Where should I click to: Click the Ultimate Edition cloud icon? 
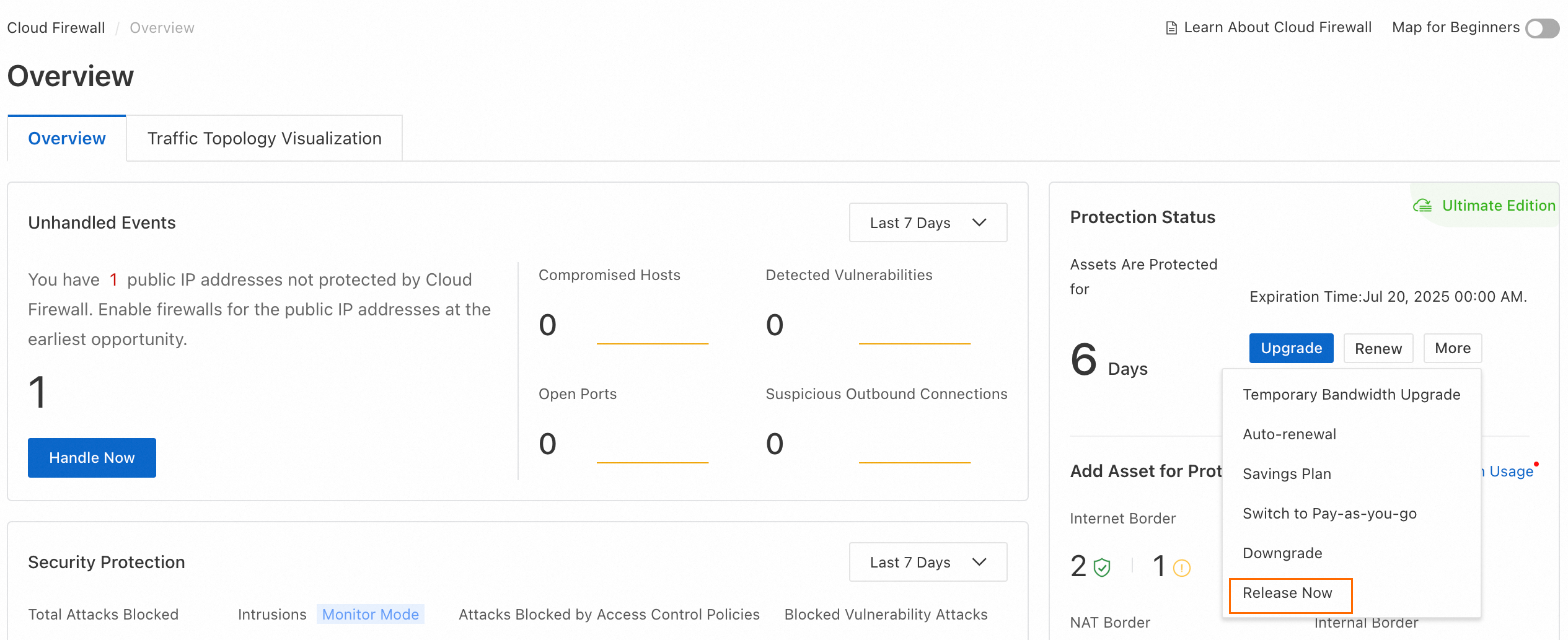(x=1422, y=206)
